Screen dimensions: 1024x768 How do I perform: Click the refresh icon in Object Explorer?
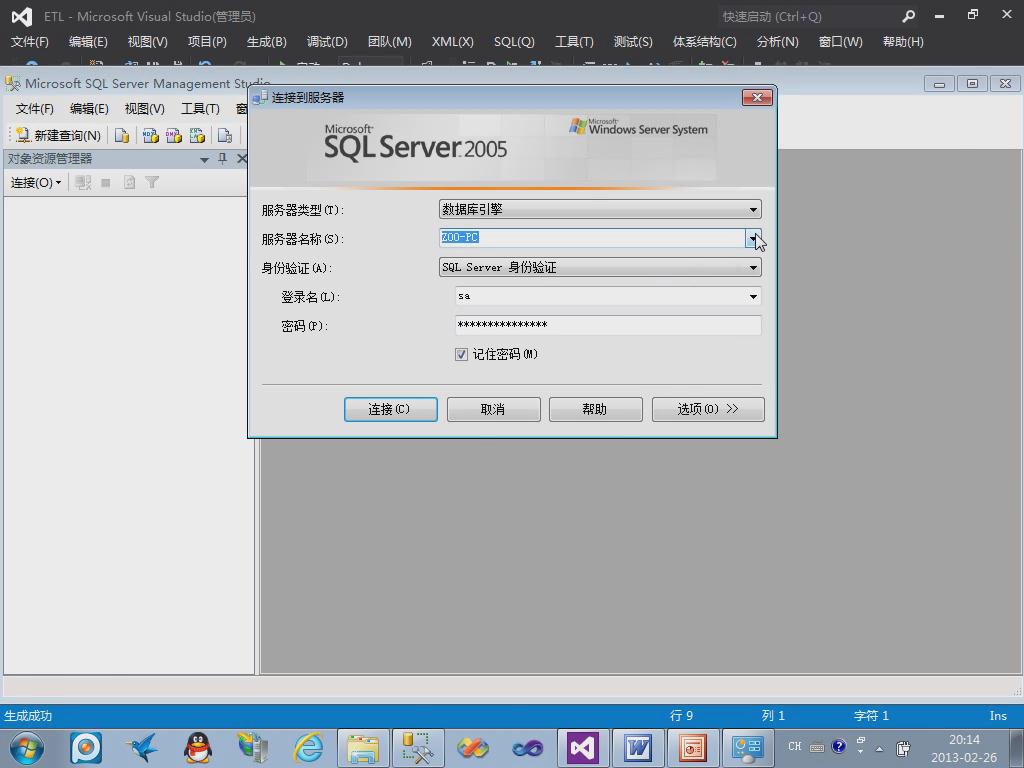coord(129,182)
